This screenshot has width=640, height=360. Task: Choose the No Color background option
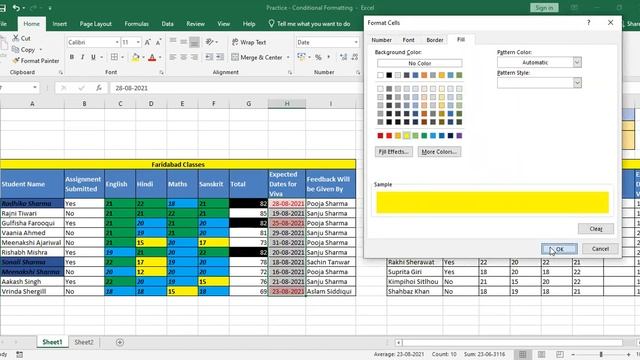(x=420, y=63)
